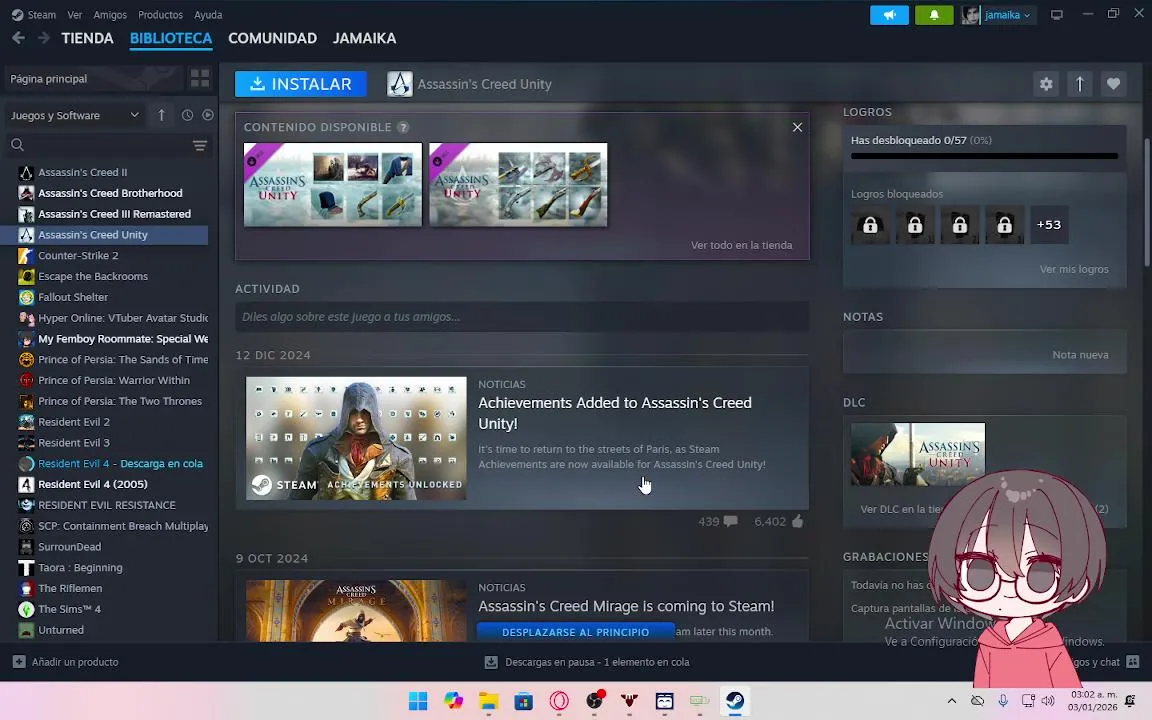Click Ver mis logros link

(x=1074, y=269)
